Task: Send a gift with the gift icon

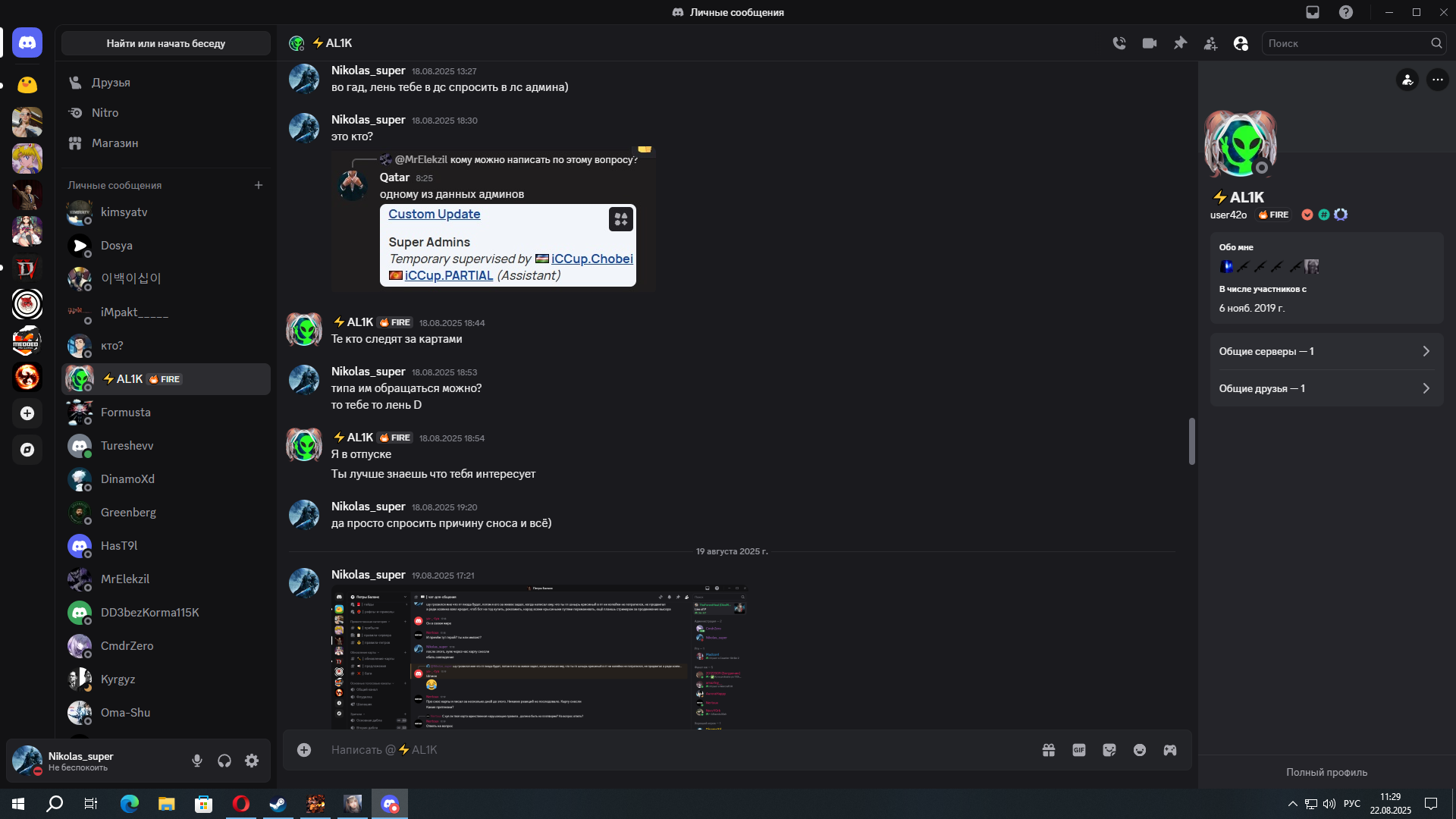Action: tap(1049, 750)
